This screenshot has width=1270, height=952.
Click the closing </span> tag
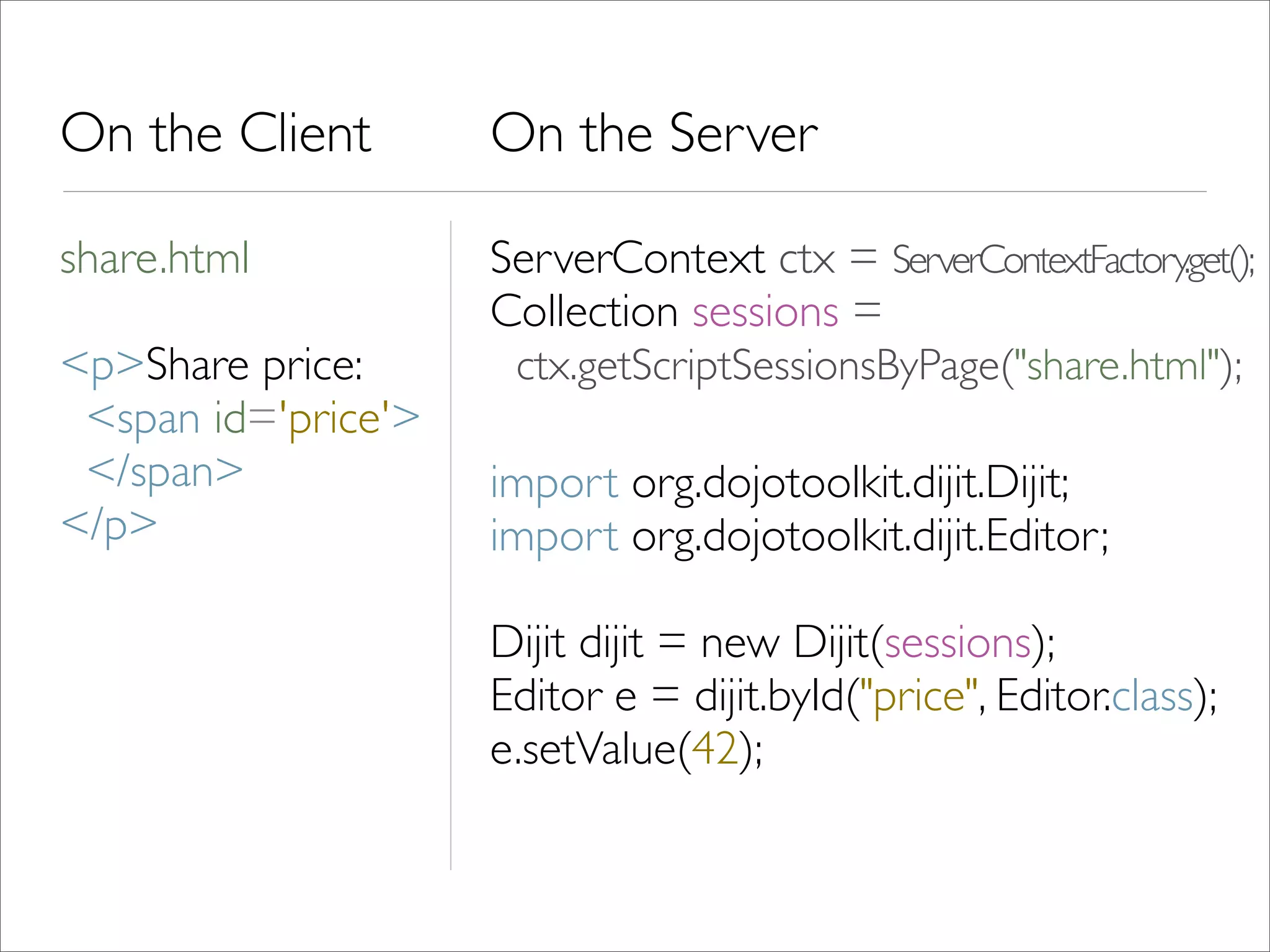(x=165, y=472)
